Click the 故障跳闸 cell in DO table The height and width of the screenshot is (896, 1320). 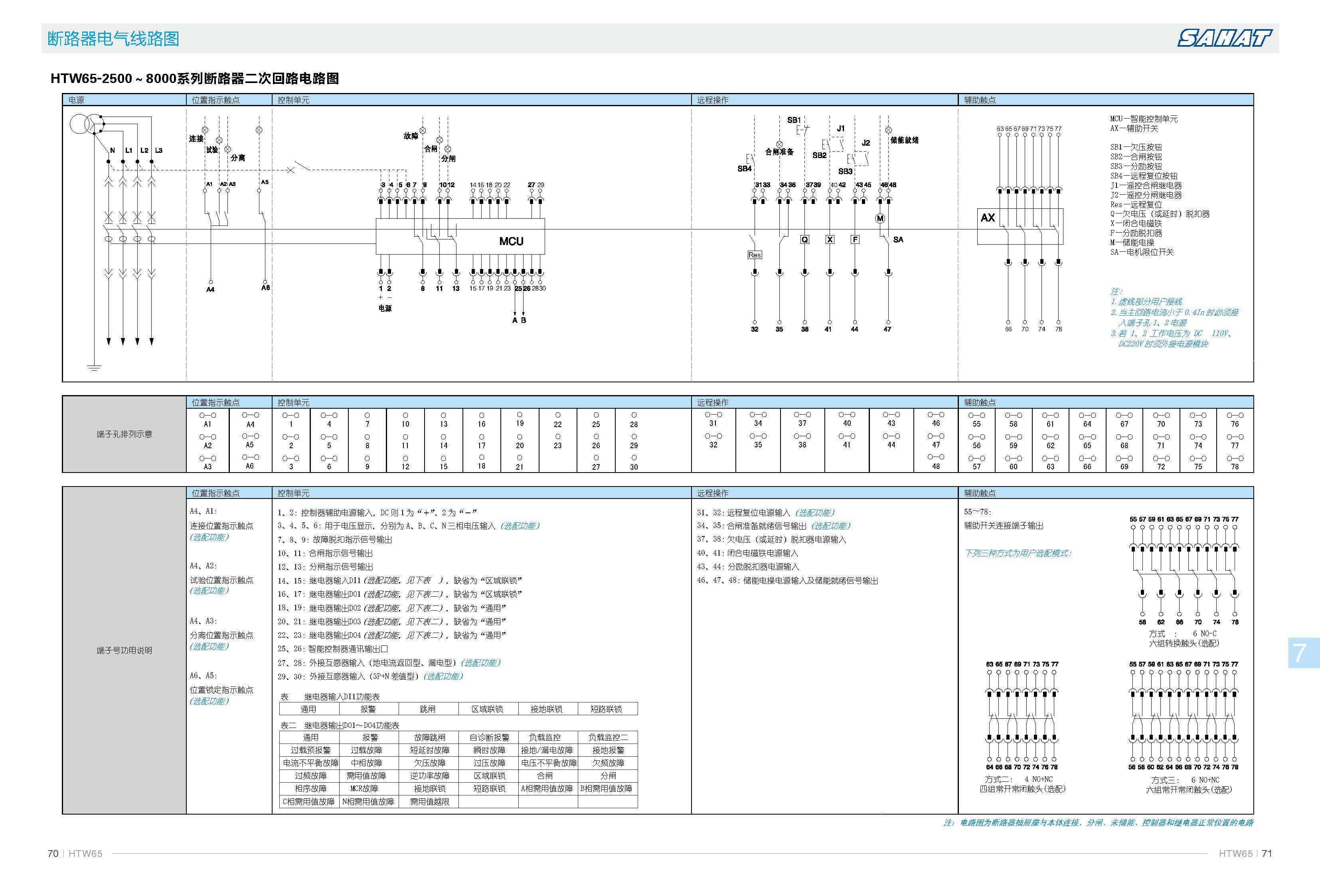click(429, 738)
